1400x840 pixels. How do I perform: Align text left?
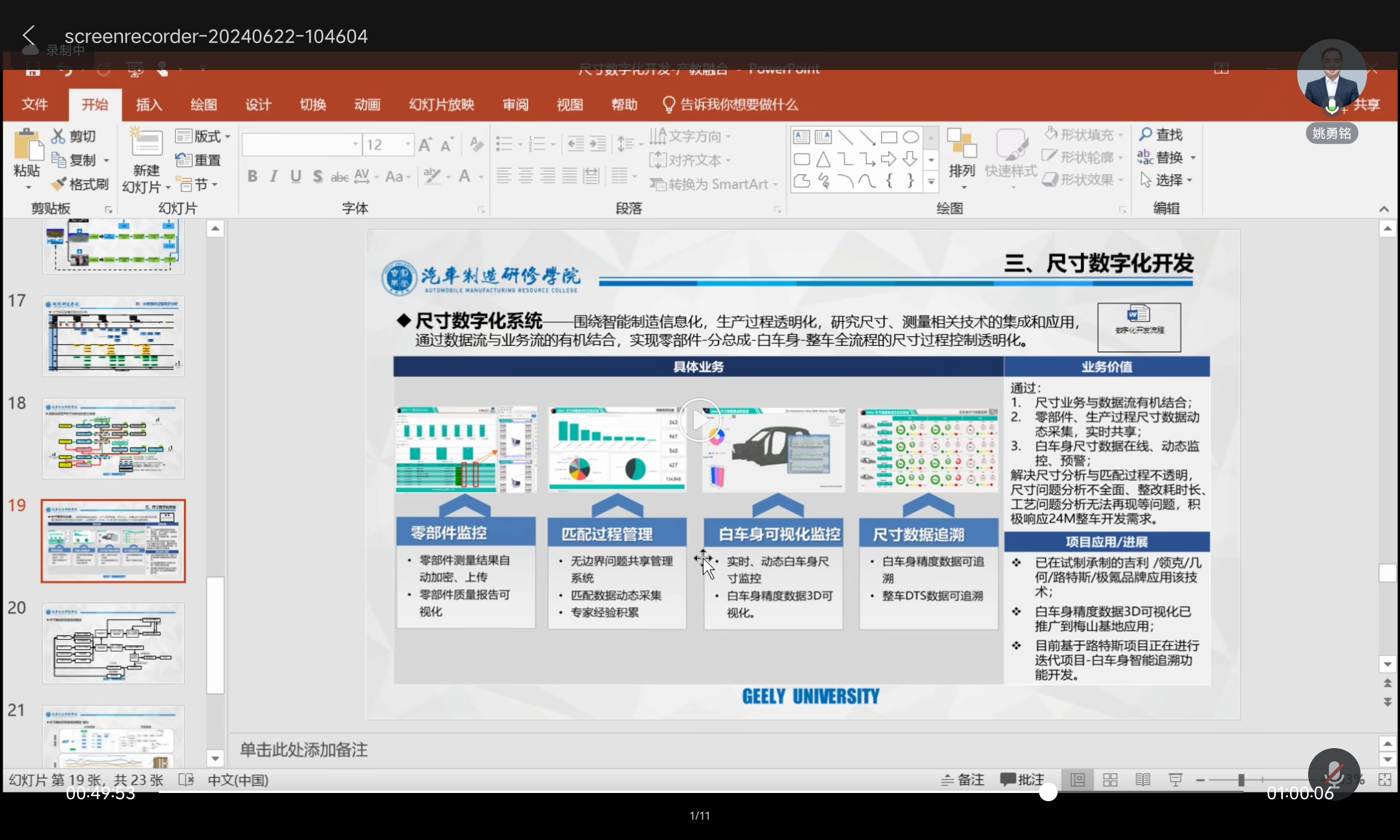[504, 176]
